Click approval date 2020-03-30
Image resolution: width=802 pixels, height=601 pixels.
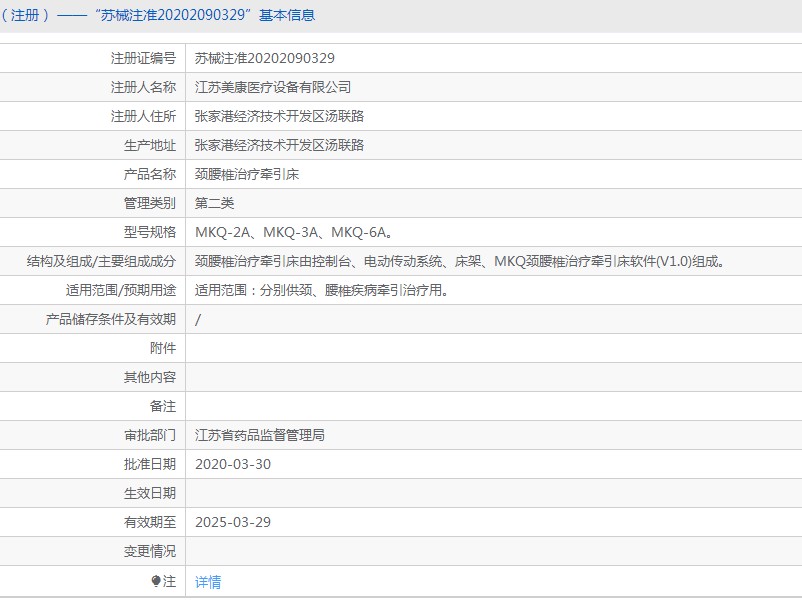click(232, 464)
